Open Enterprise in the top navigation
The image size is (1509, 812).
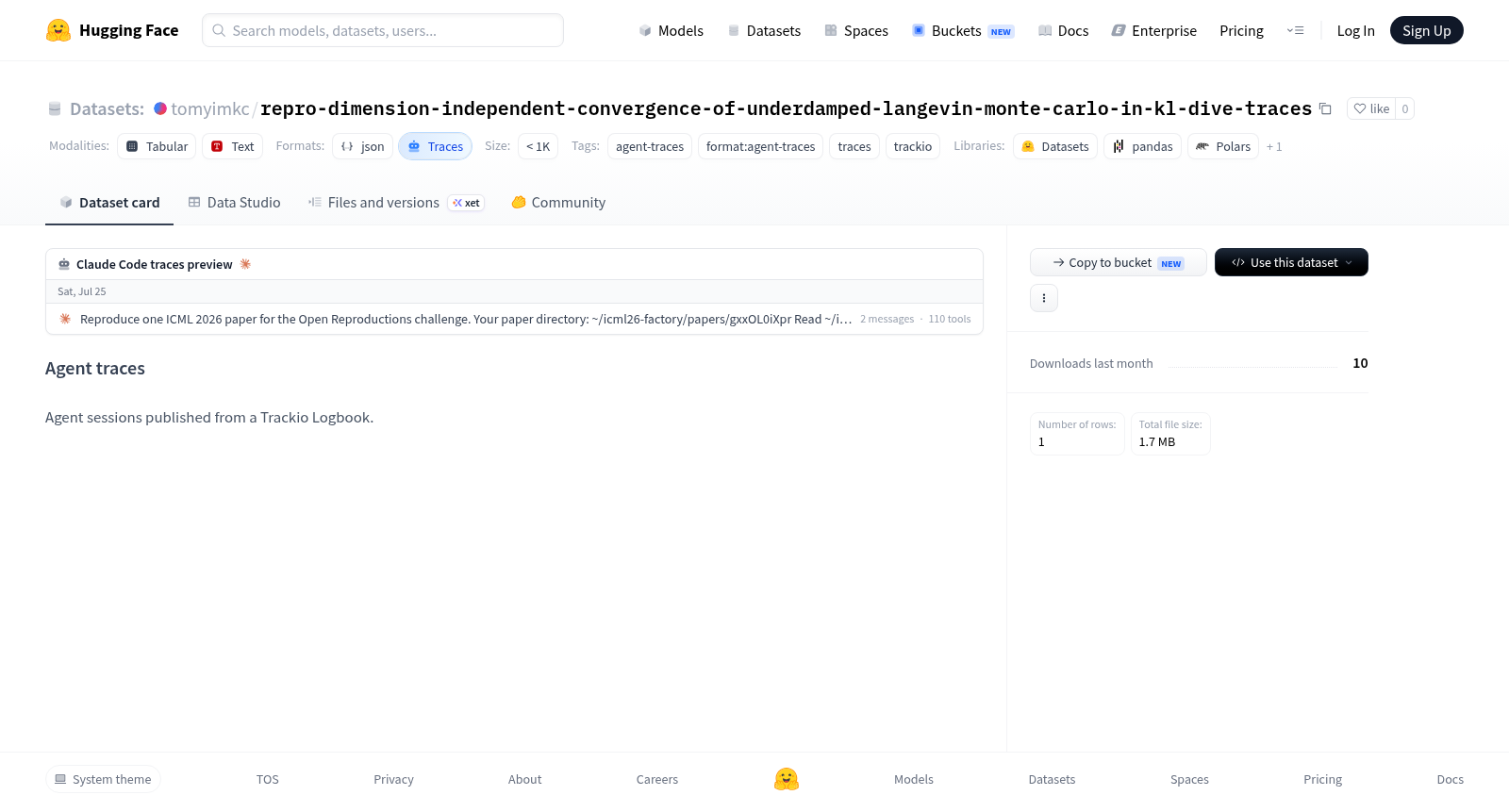(1154, 30)
